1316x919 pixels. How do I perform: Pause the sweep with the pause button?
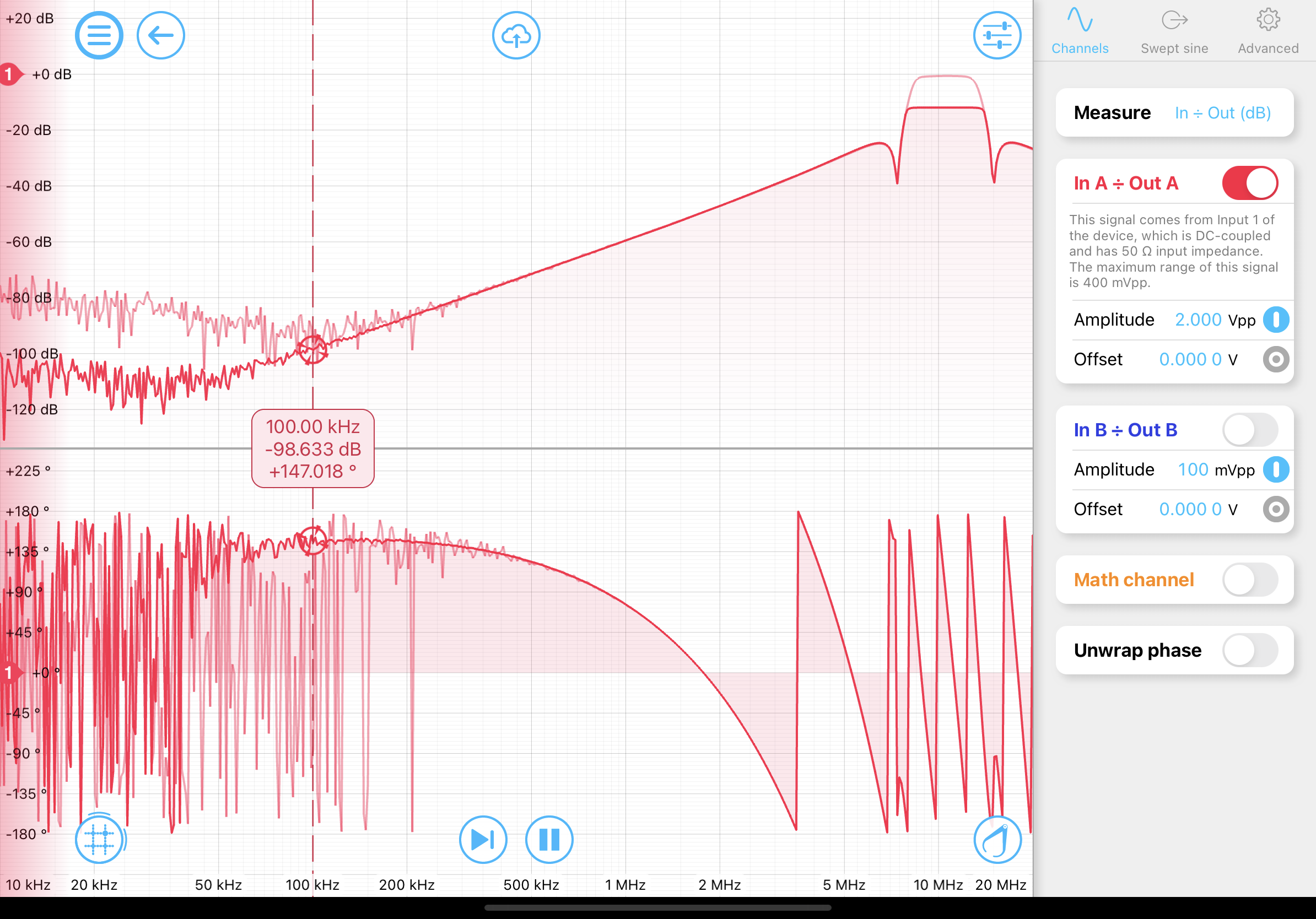548,839
